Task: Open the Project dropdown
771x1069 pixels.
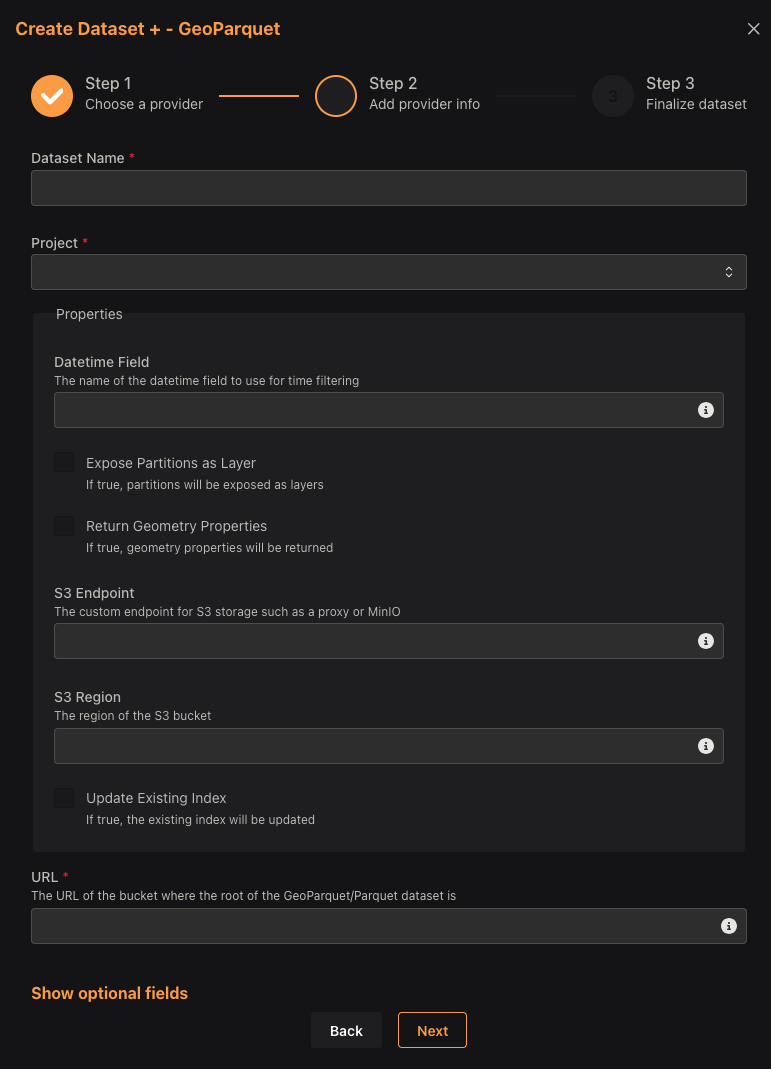Action: pos(389,272)
